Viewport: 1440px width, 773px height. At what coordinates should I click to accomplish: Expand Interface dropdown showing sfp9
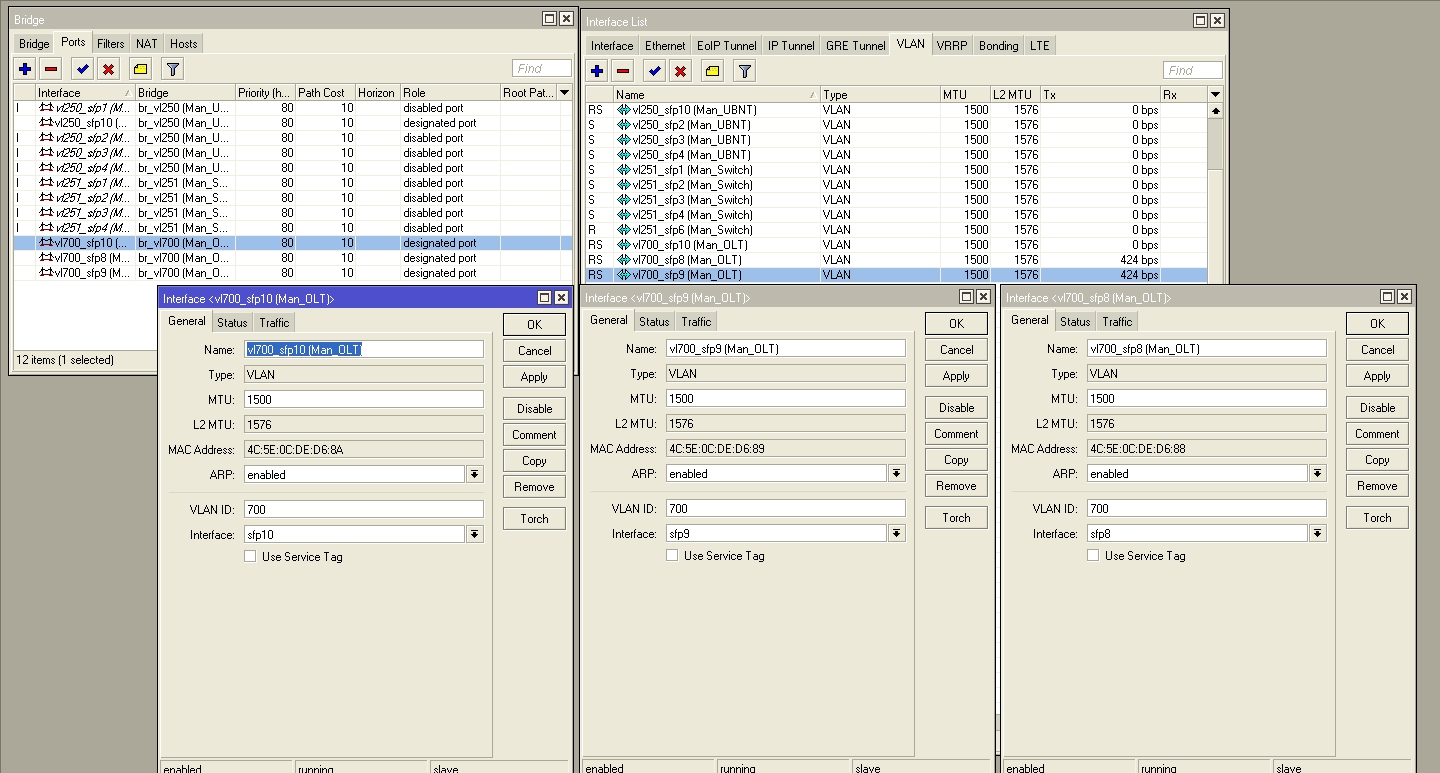[x=897, y=534]
